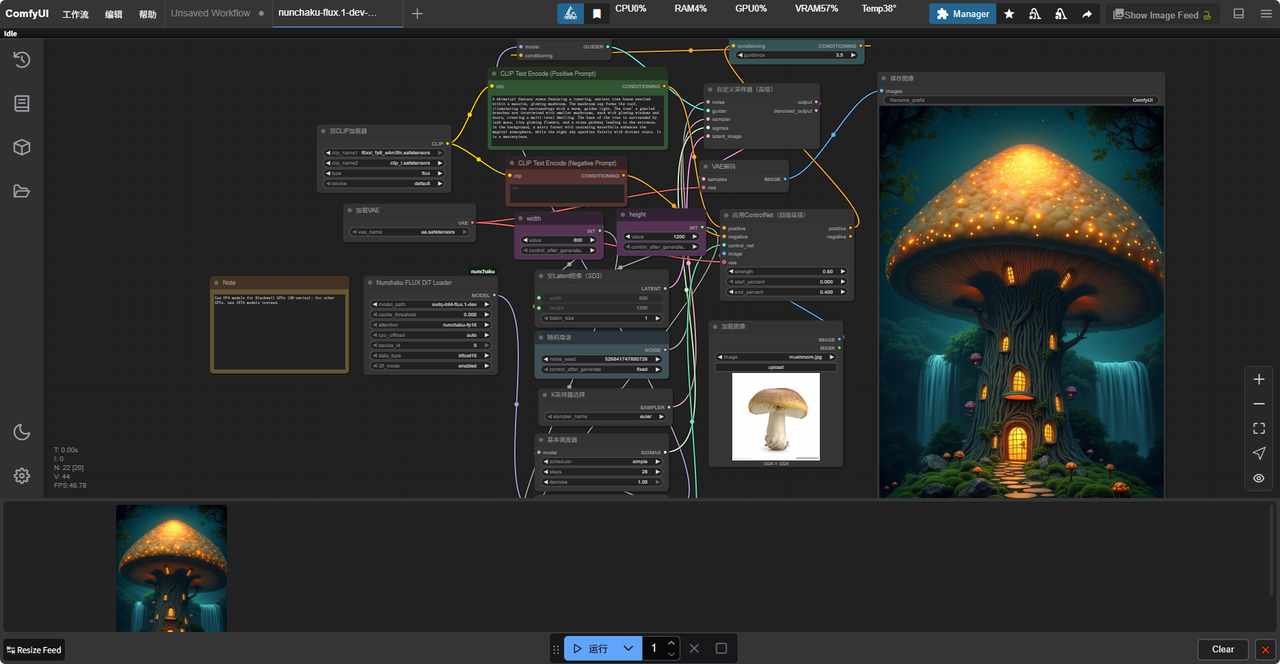Viewport: 1280px width, 664px height.
Task: Toggle link visibility with the eye icon
Action: pyautogui.click(x=1259, y=479)
